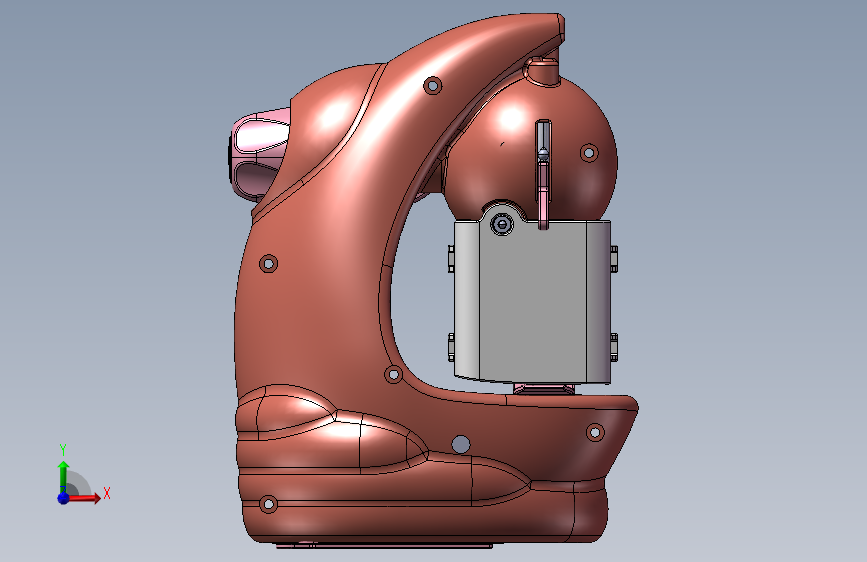Screen dimensions: 867x562
Task: Pick the hex socket bolt atop the gray plate
Action: (501, 224)
